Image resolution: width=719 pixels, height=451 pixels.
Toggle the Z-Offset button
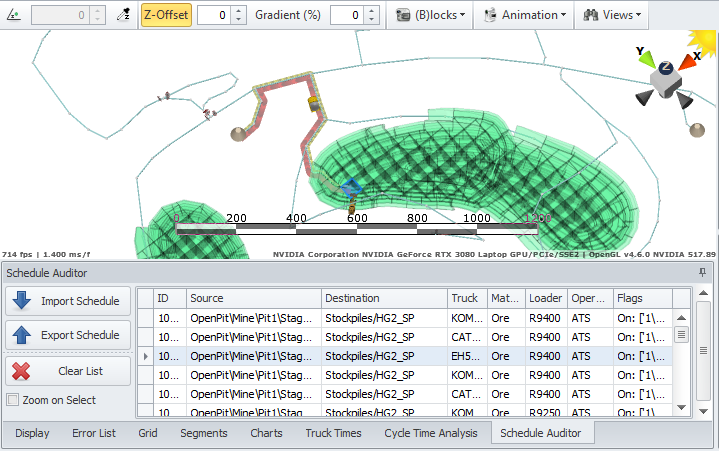[166, 15]
